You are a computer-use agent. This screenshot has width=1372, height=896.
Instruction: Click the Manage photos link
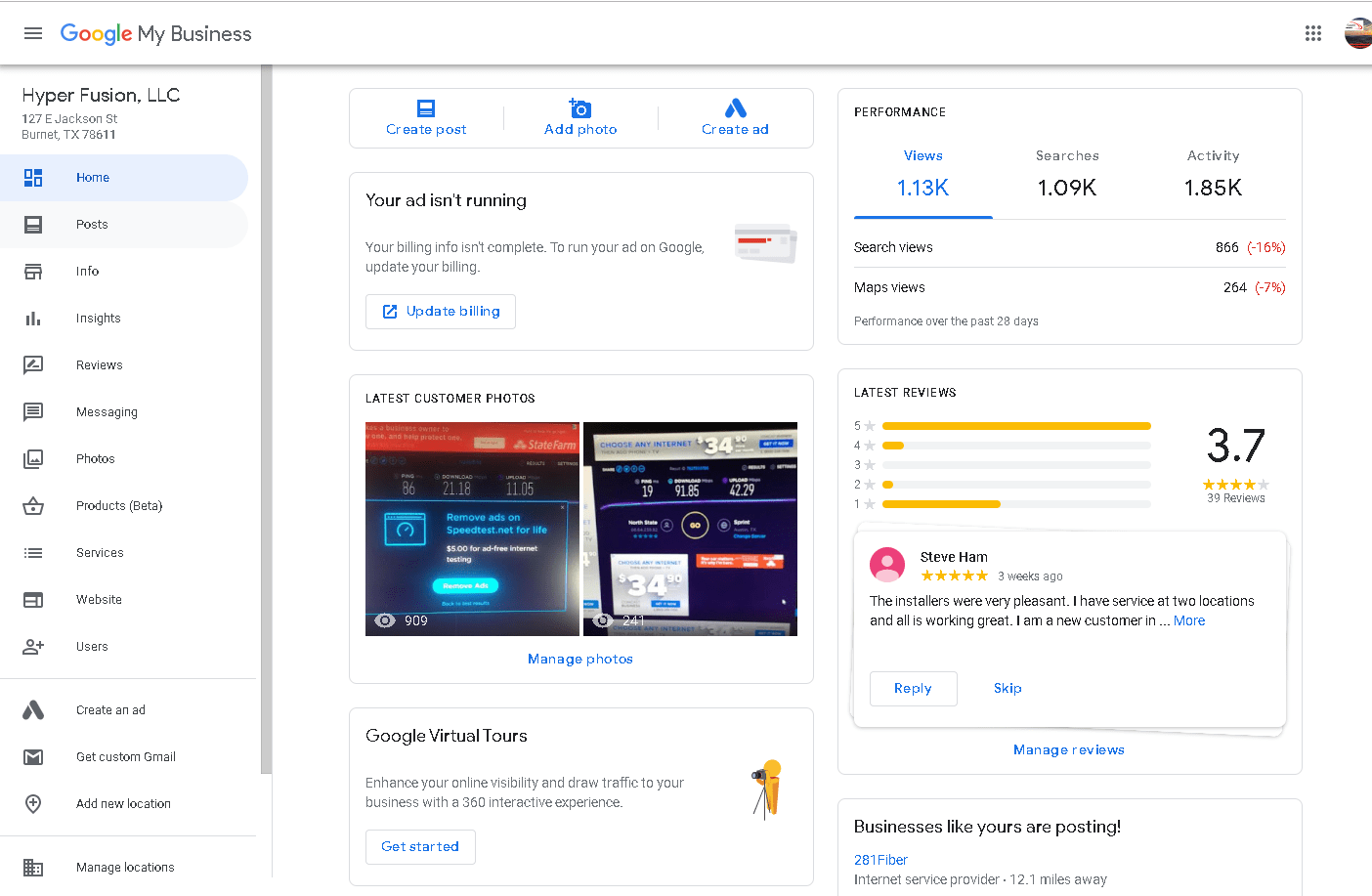[x=580, y=660]
